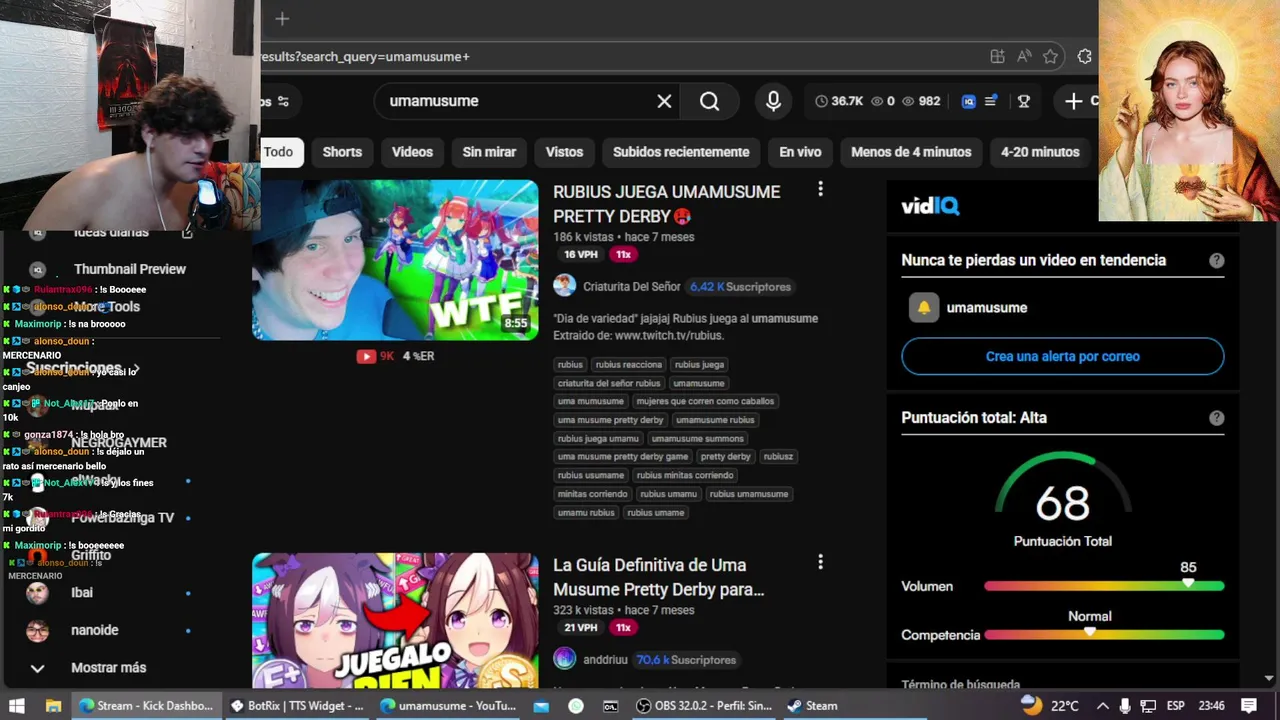The height and width of the screenshot is (720, 1280).
Task: Click the 'pretty derby' tag
Action: click(x=725, y=457)
